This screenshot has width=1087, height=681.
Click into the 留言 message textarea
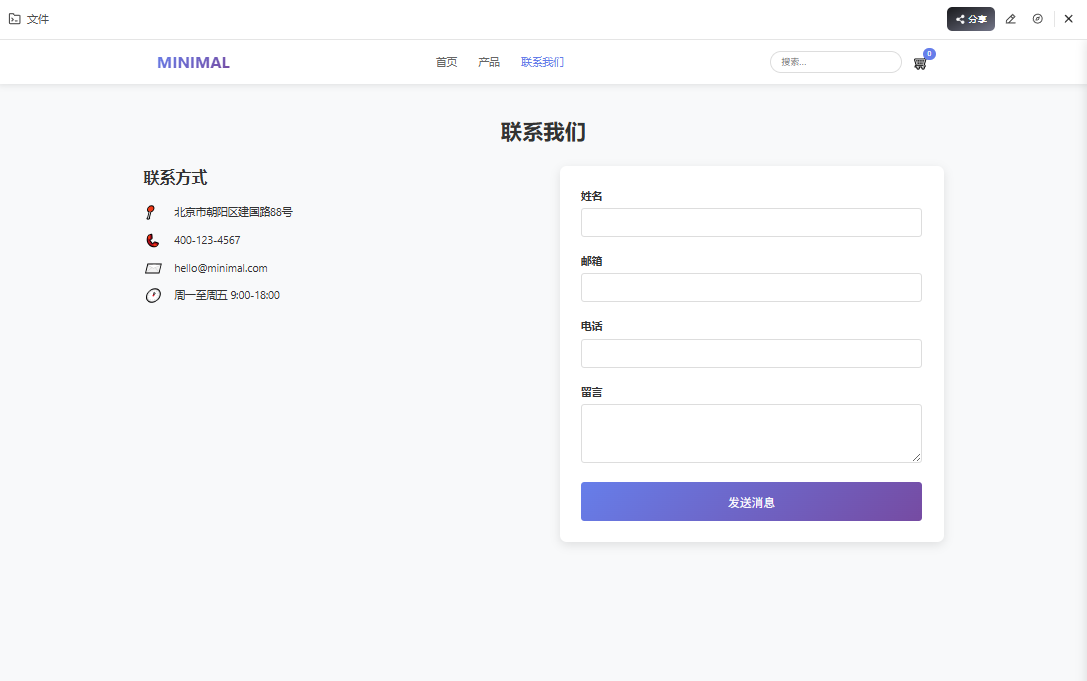pyautogui.click(x=751, y=433)
